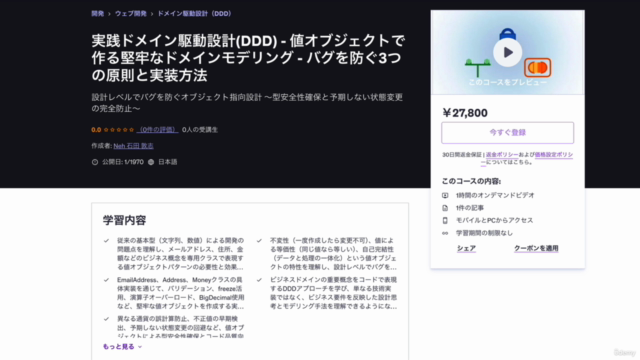Click the document icon beside 1件の記事
Image resolution: width=640 pixels, height=360 pixels.
coord(445,208)
